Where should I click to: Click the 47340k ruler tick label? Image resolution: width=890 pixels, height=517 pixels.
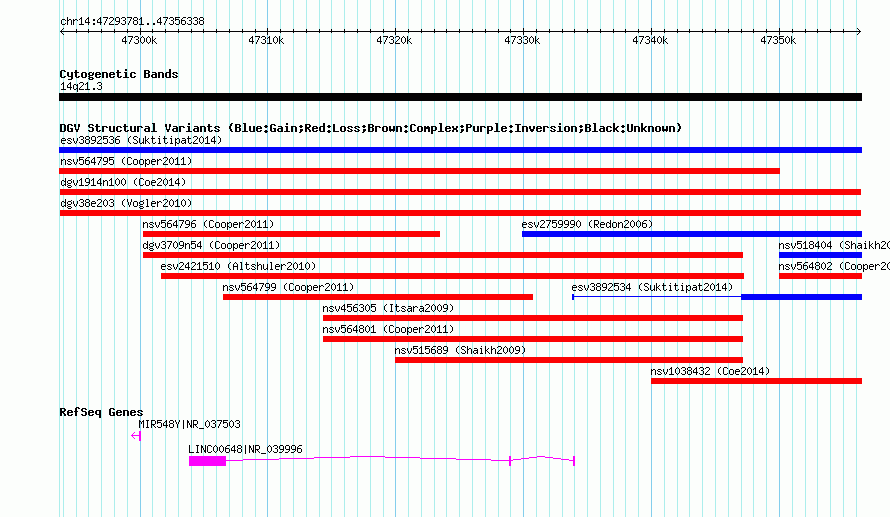point(650,40)
